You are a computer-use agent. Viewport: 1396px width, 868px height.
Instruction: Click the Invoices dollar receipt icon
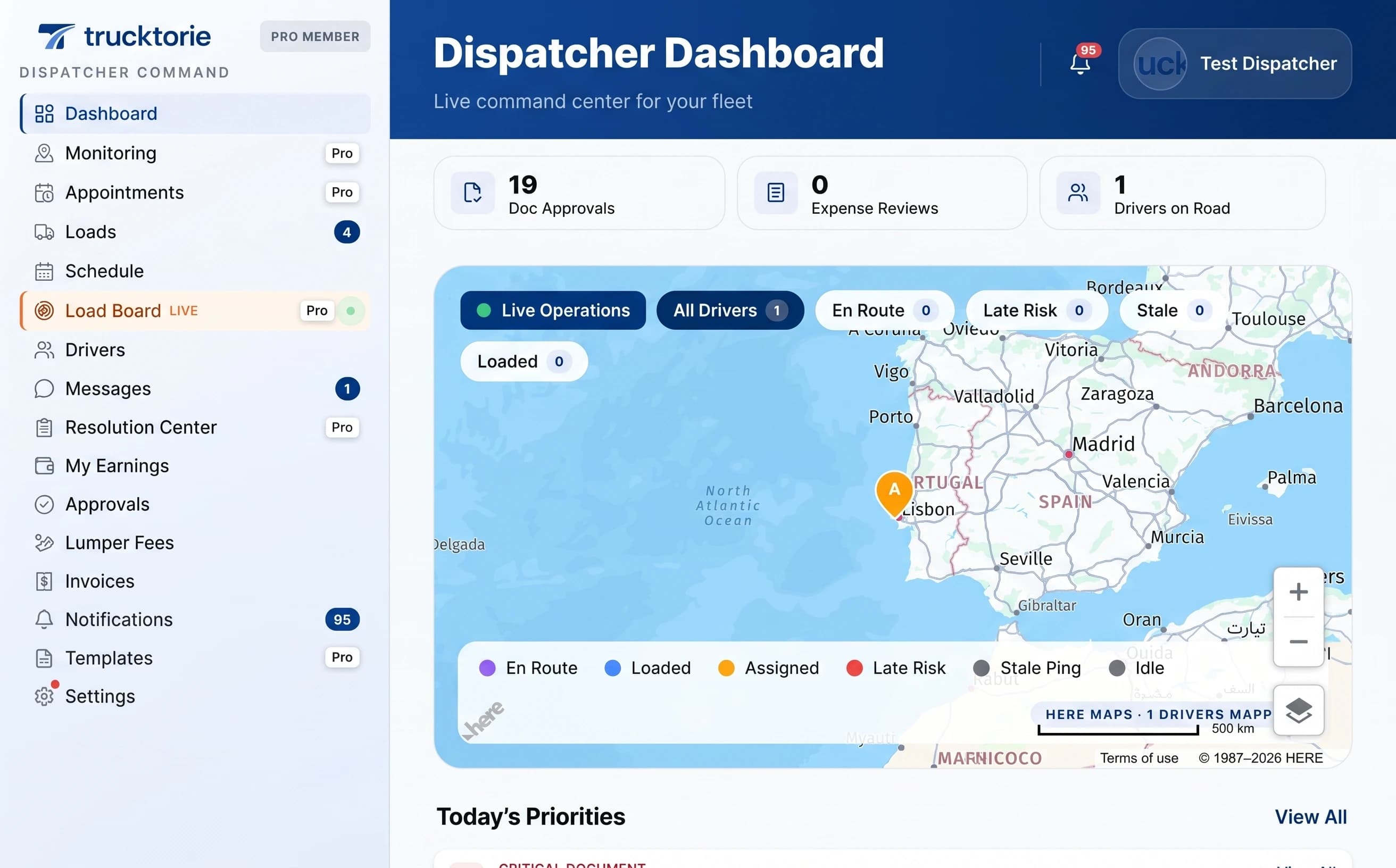44,581
